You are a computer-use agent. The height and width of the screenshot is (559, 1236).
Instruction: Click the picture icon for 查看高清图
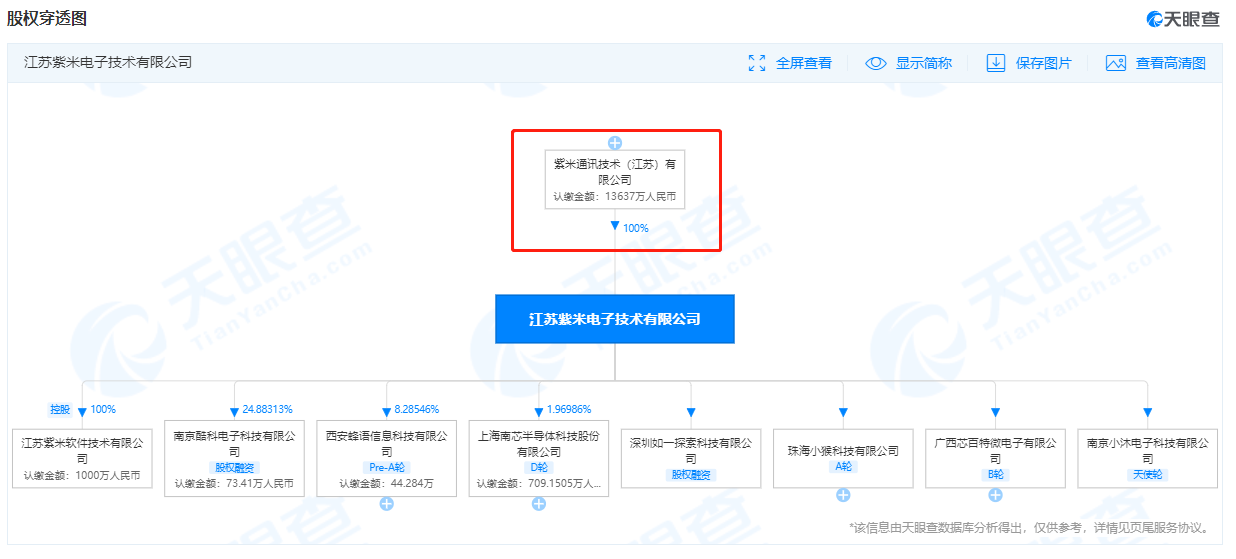[x=1116, y=63]
